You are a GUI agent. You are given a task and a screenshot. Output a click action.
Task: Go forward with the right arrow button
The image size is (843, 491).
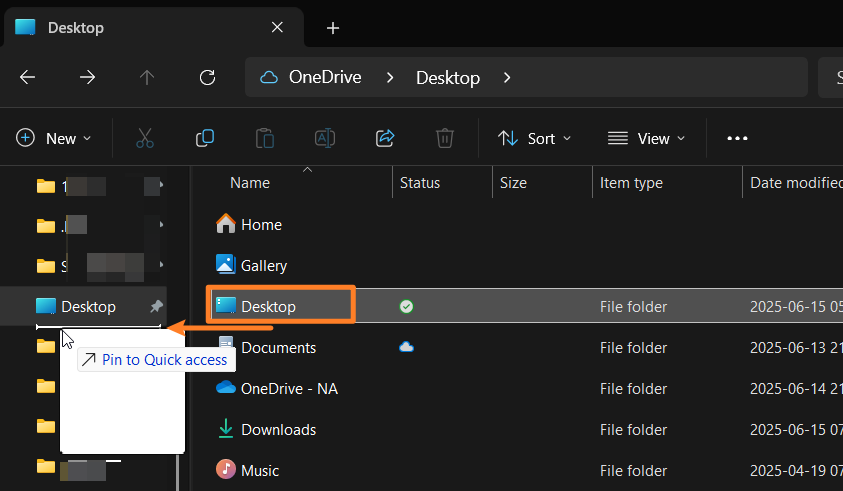pyautogui.click(x=87, y=77)
